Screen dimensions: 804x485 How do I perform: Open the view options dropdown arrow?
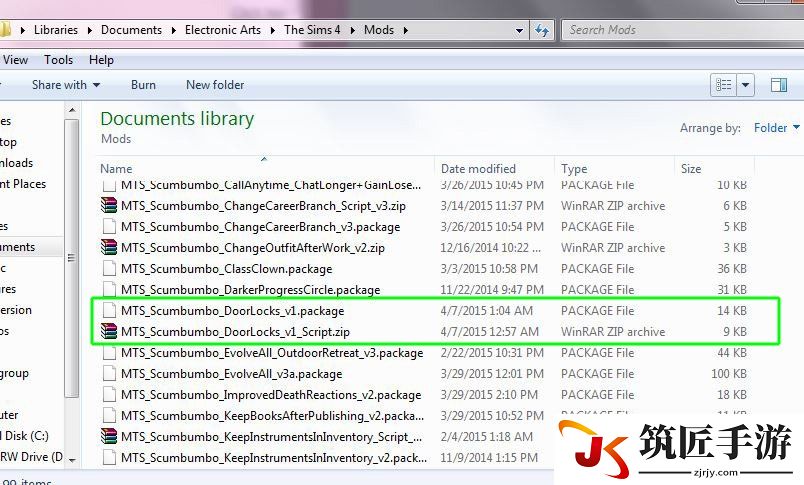click(746, 85)
